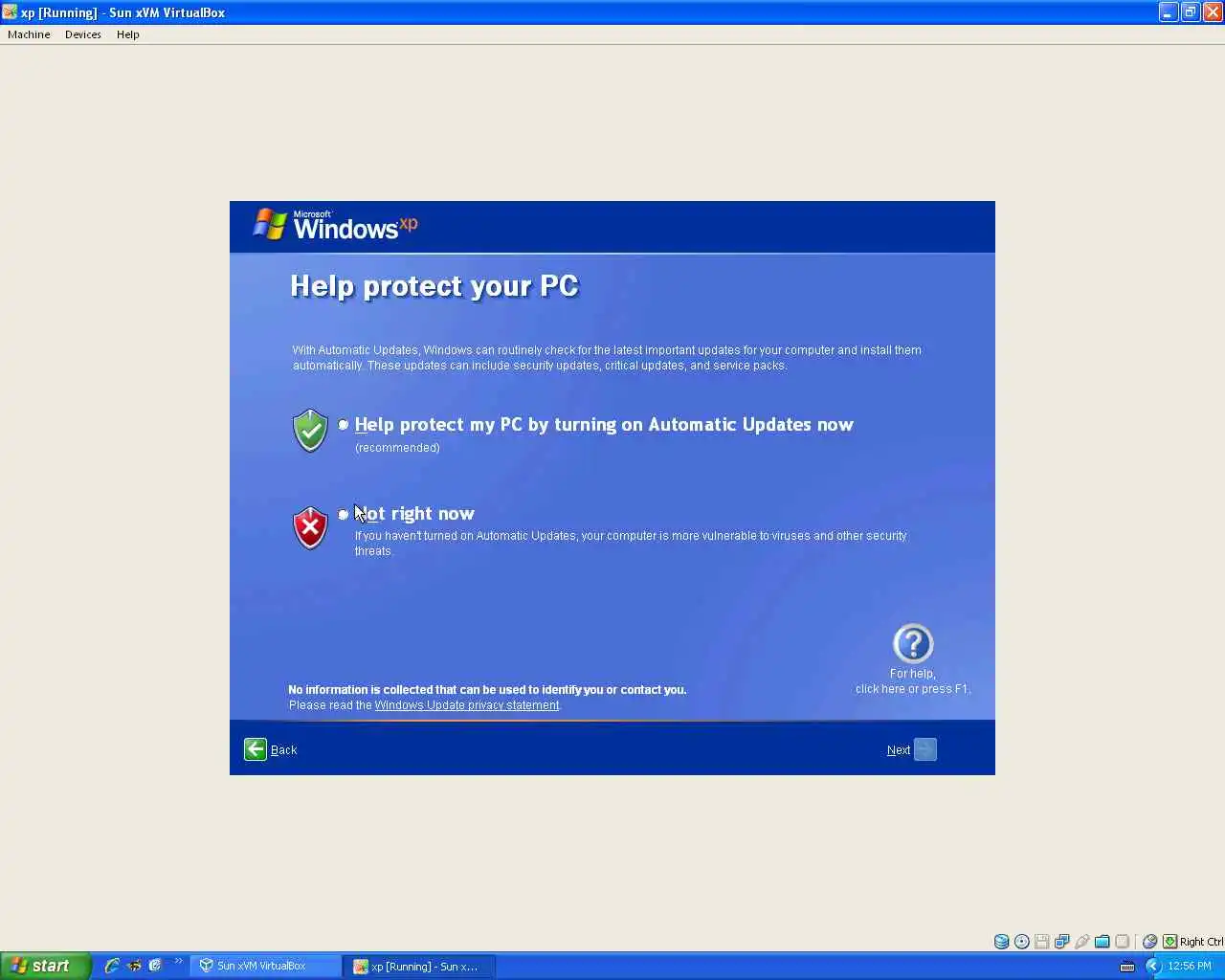Click the host key green arrow indicator
The image size is (1225, 980).
(1170, 942)
